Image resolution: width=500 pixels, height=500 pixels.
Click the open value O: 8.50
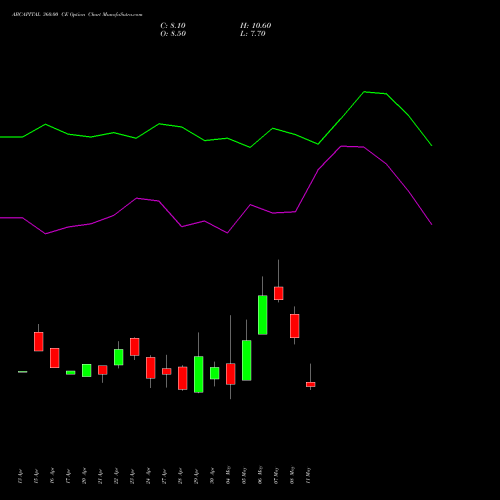pos(173,34)
